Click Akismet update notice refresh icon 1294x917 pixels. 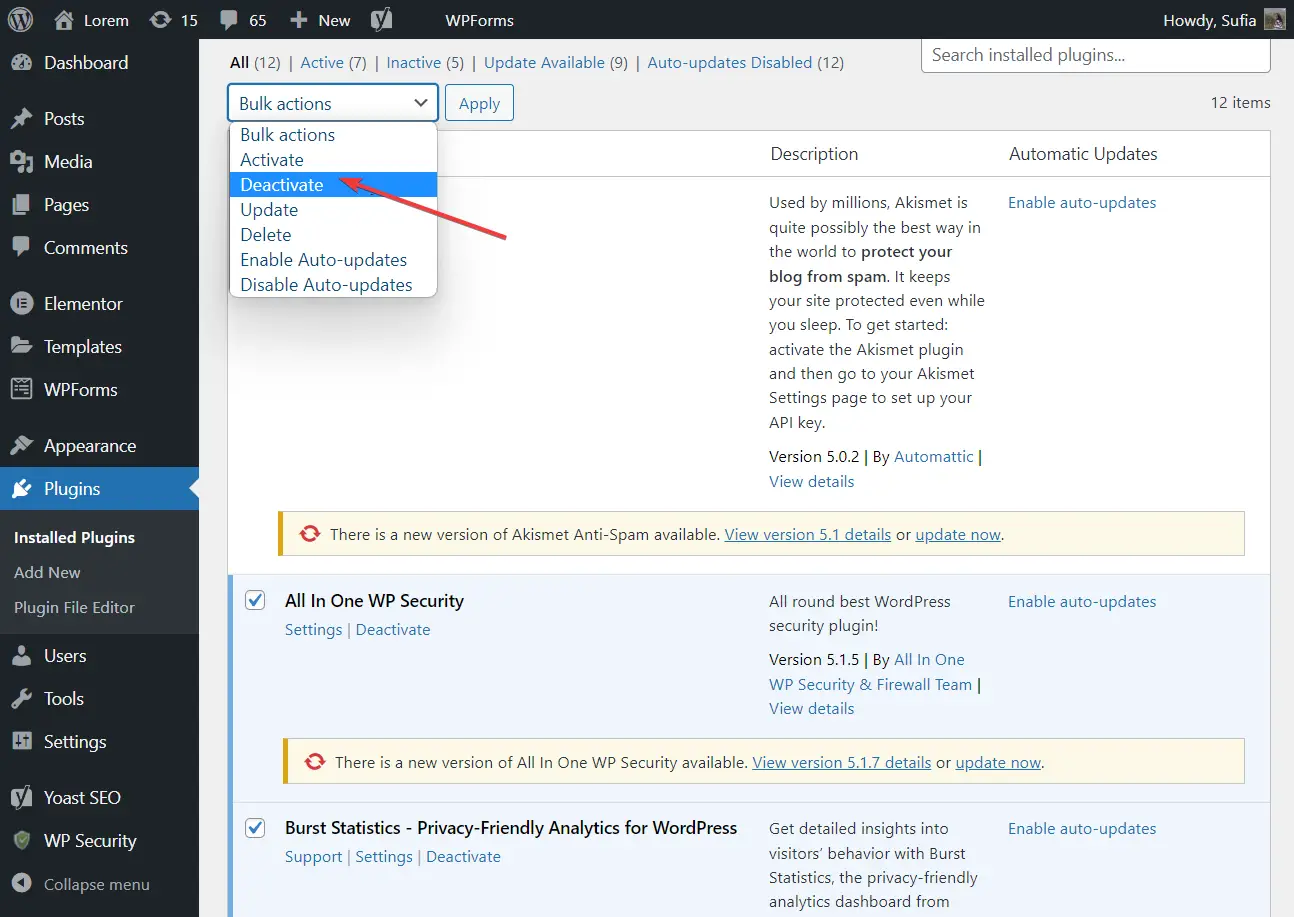[x=310, y=534]
